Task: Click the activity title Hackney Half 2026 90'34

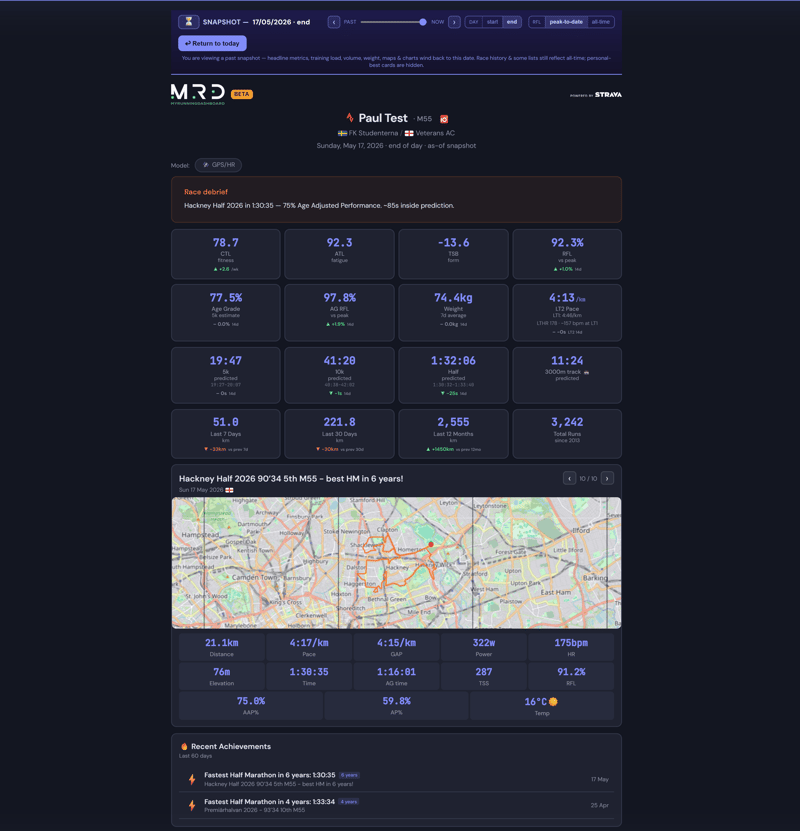Action: (x=291, y=479)
